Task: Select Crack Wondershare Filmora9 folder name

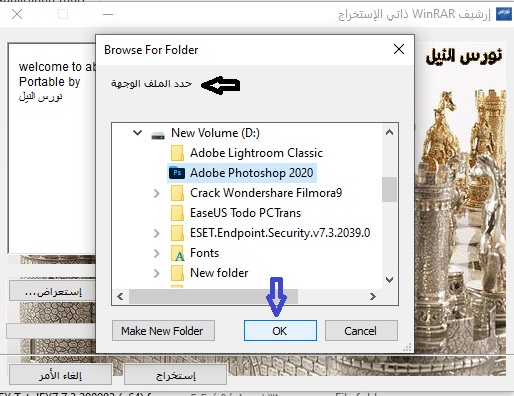Action: click(x=266, y=193)
